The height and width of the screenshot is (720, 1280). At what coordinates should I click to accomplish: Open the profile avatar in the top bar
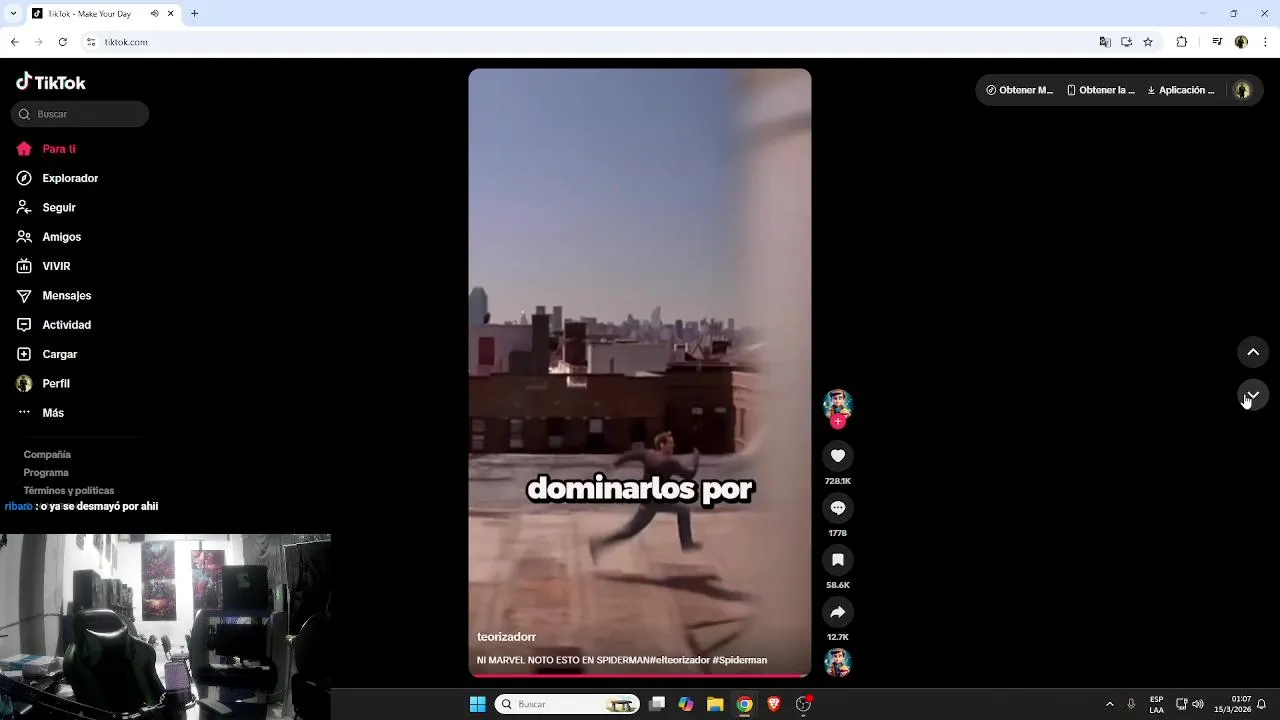pyautogui.click(x=1242, y=90)
